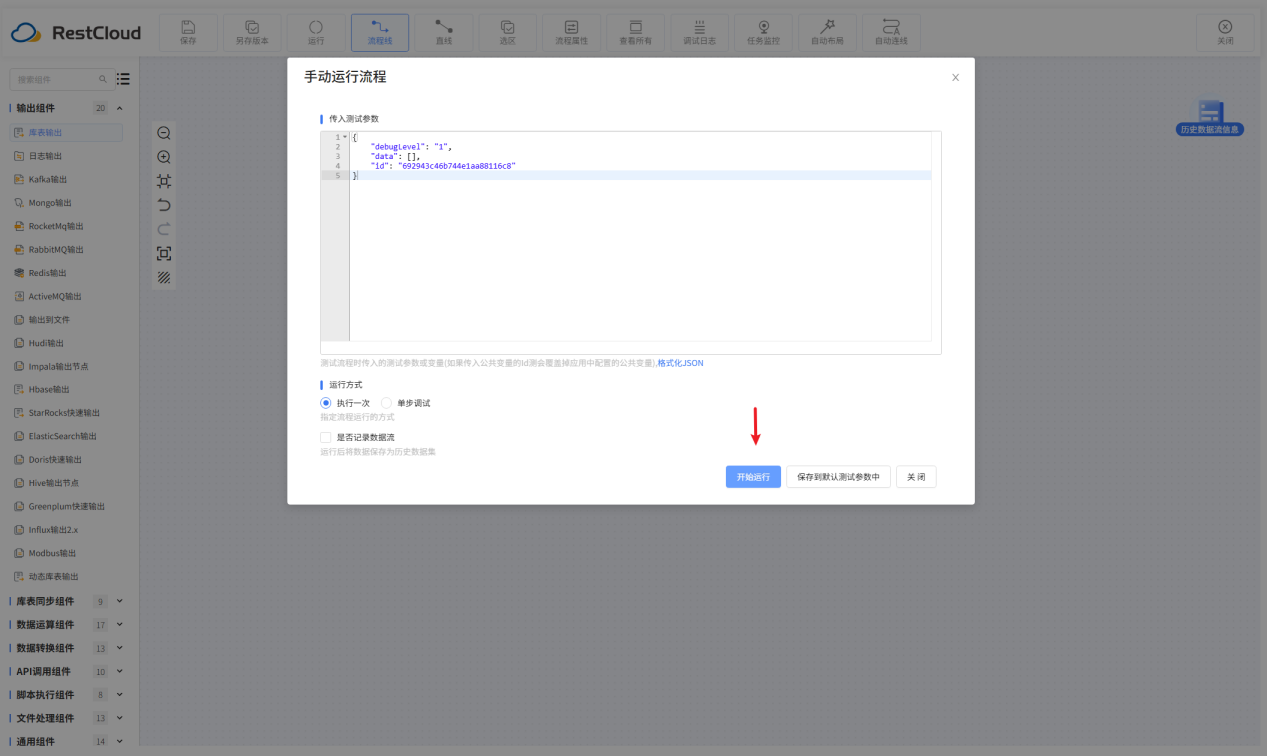Select the 直线 straight line tool
Screen dimensions: 1267x756
[x=444, y=32]
